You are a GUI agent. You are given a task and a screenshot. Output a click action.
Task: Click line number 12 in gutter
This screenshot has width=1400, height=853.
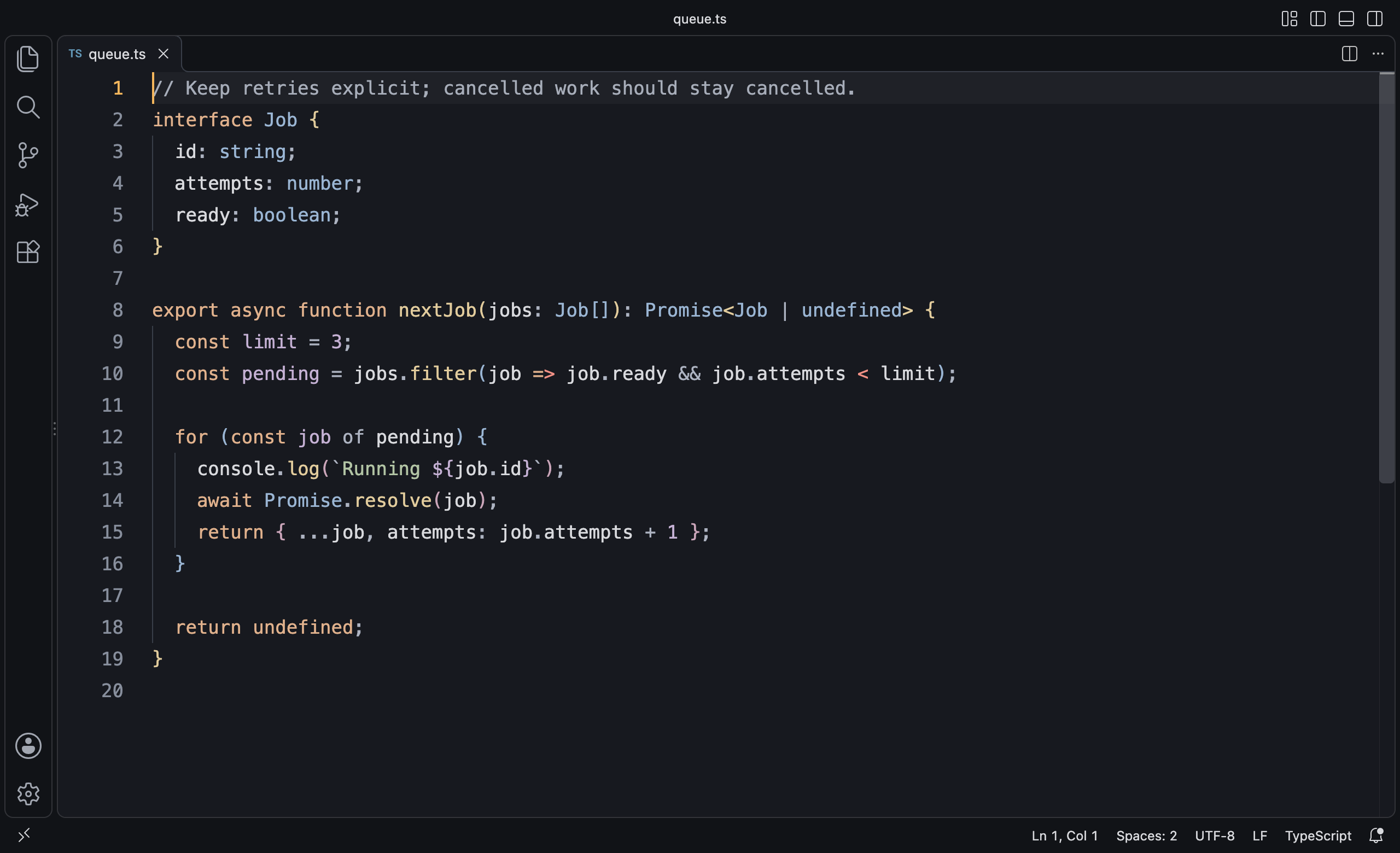[112, 437]
